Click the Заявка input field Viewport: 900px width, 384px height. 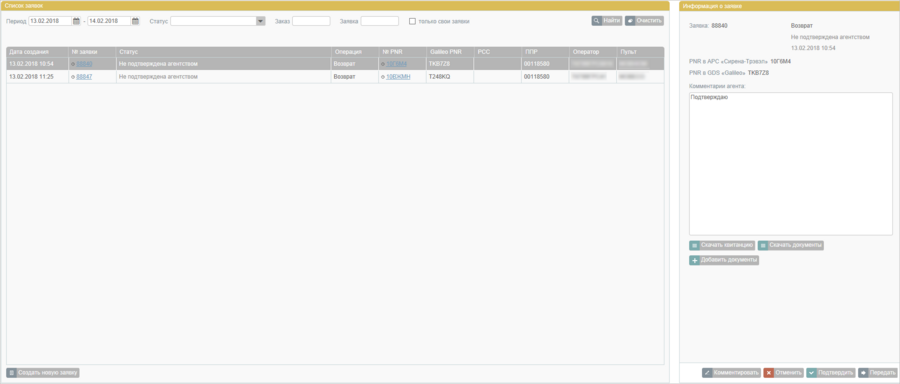tap(379, 21)
